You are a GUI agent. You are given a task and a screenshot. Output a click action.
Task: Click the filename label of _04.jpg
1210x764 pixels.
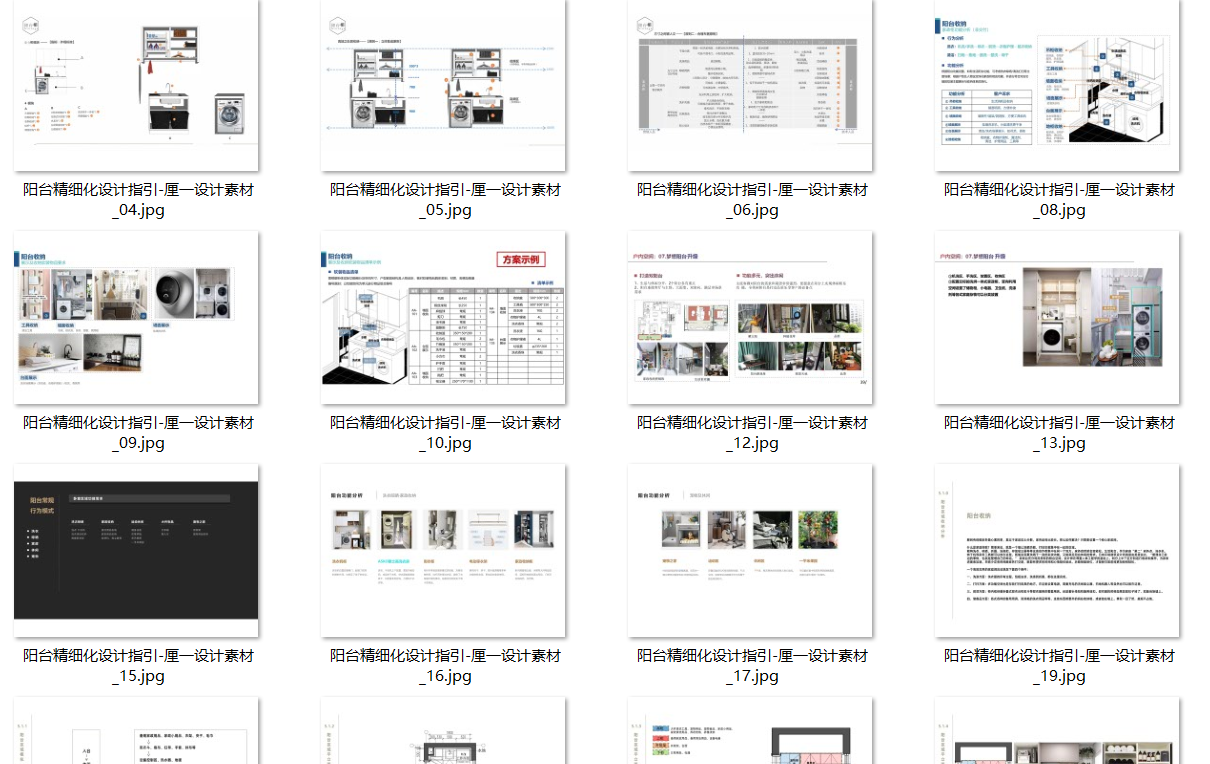point(135,199)
